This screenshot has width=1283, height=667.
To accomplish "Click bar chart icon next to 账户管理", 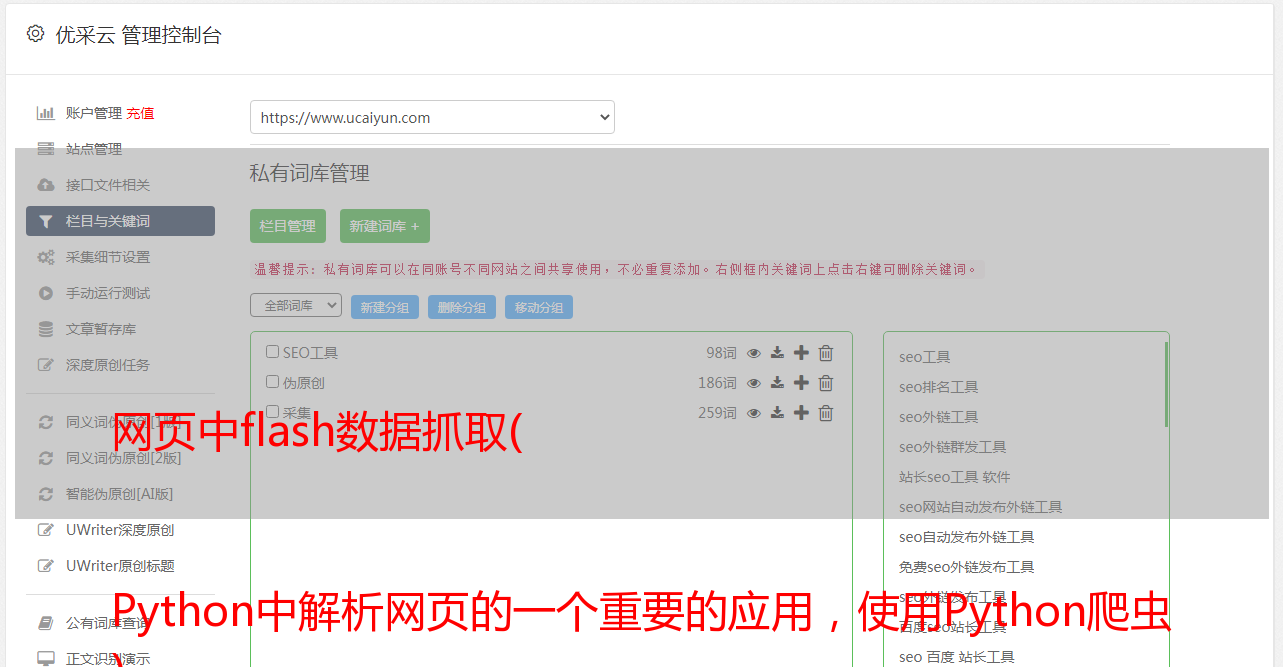I will click(x=46, y=113).
